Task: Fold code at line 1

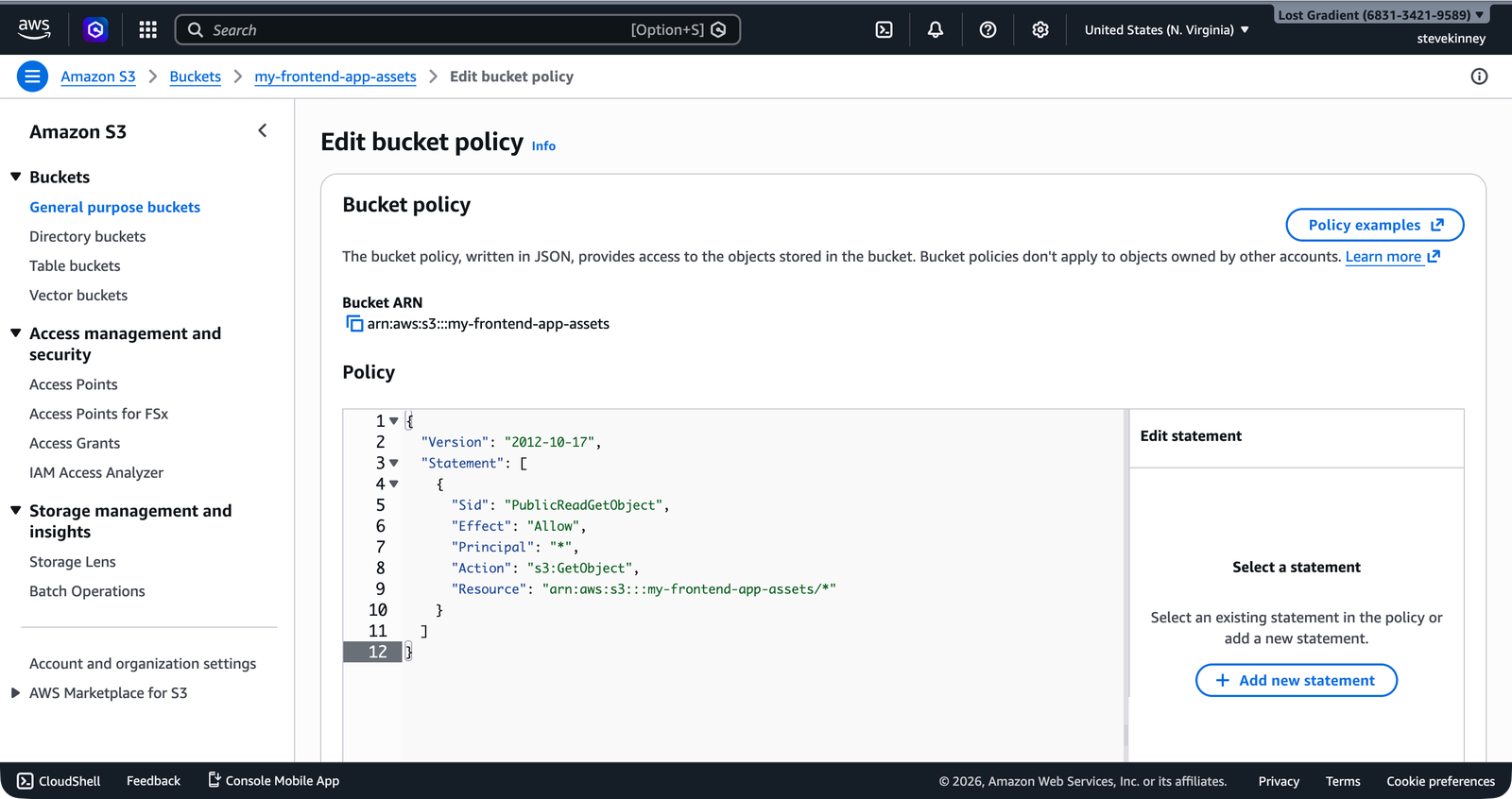Action: click(x=394, y=421)
